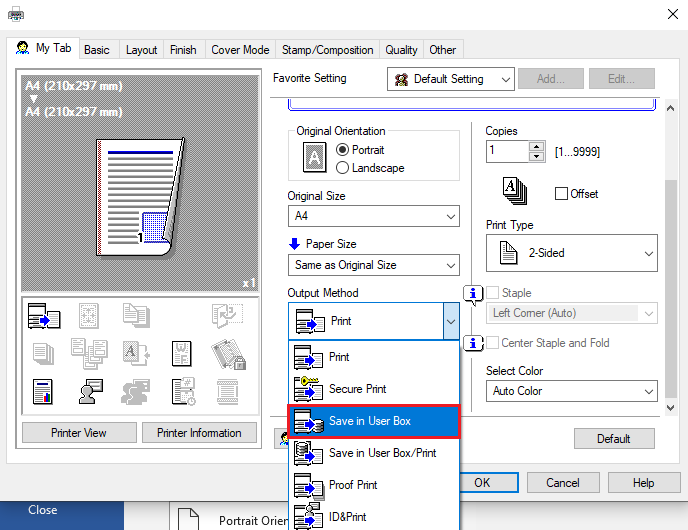This screenshot has width=688, height=530.
Task: Increase copies with the up spinner arrow
Action: (537, 146)
